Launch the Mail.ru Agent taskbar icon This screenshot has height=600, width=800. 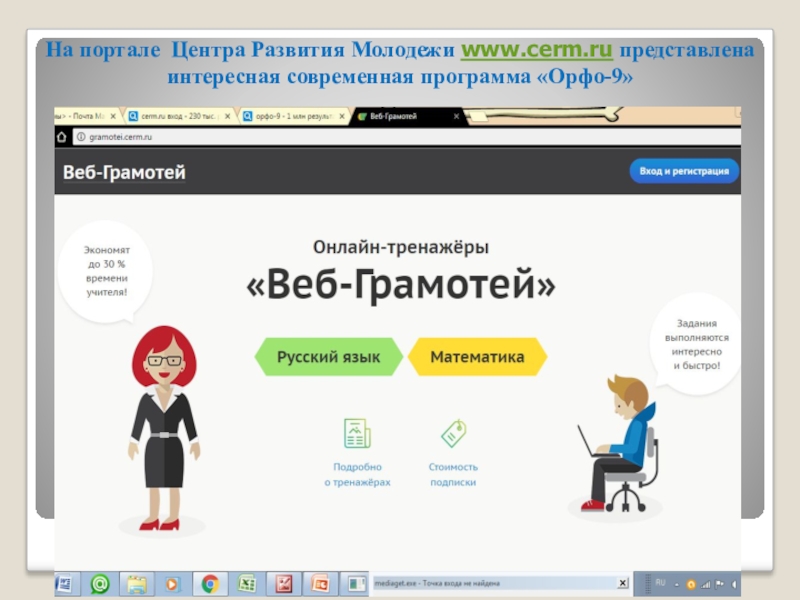(100, 584)
